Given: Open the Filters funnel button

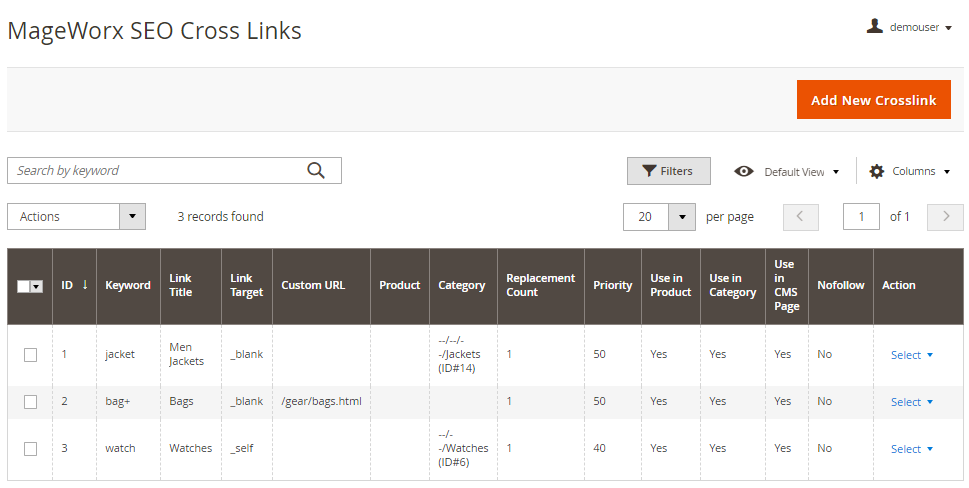Looking at the screenshot, I should tap(668, 171).
